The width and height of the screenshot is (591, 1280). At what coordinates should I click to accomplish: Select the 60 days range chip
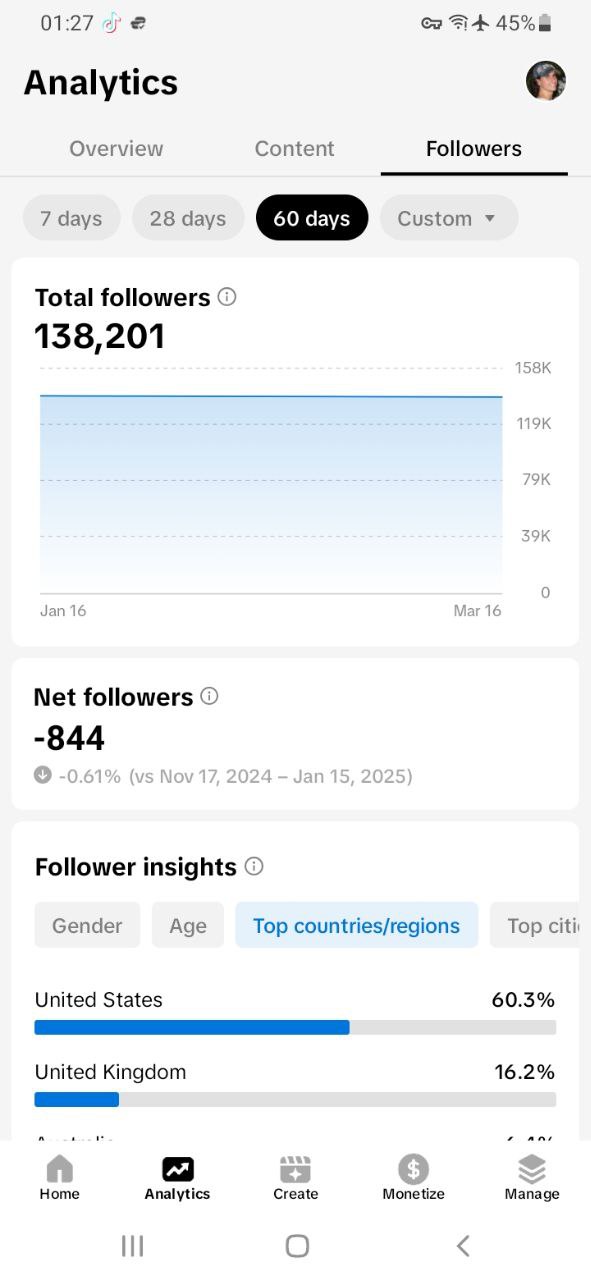coord(312,218)
